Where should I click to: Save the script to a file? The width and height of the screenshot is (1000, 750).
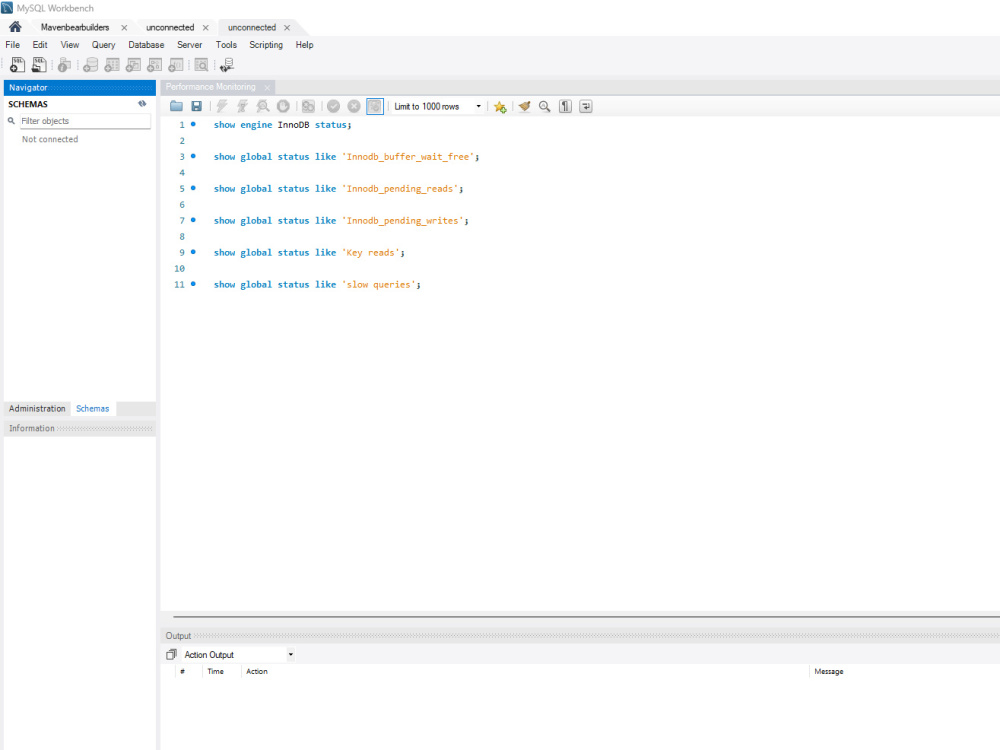(x=196, y=107)
